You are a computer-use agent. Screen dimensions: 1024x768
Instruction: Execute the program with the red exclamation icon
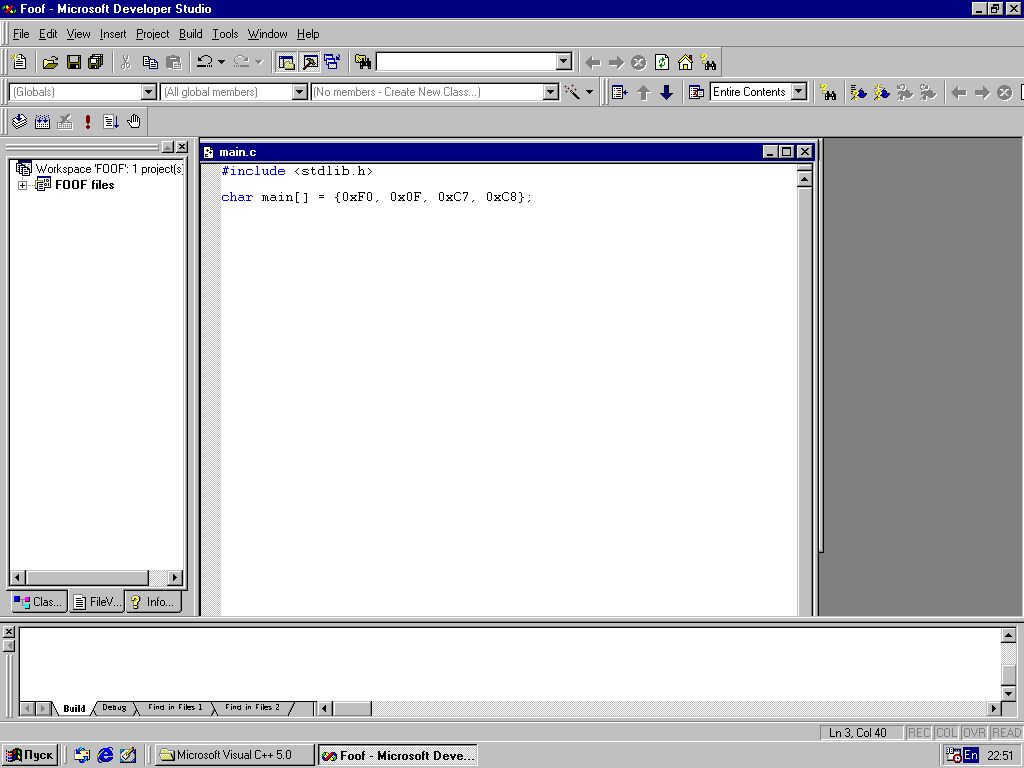click(88, 121)
